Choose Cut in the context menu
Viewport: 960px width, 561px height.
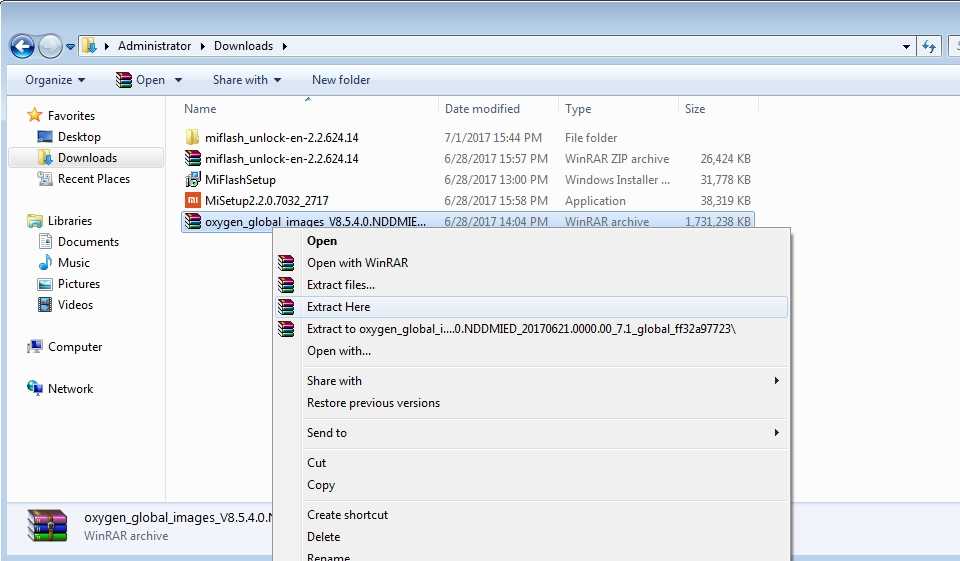[x=531, y=463]
